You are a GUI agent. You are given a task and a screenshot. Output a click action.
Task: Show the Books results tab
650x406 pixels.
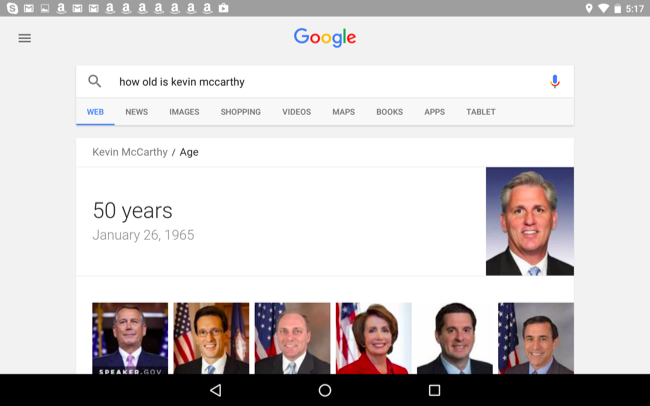[x=389, y=112]
